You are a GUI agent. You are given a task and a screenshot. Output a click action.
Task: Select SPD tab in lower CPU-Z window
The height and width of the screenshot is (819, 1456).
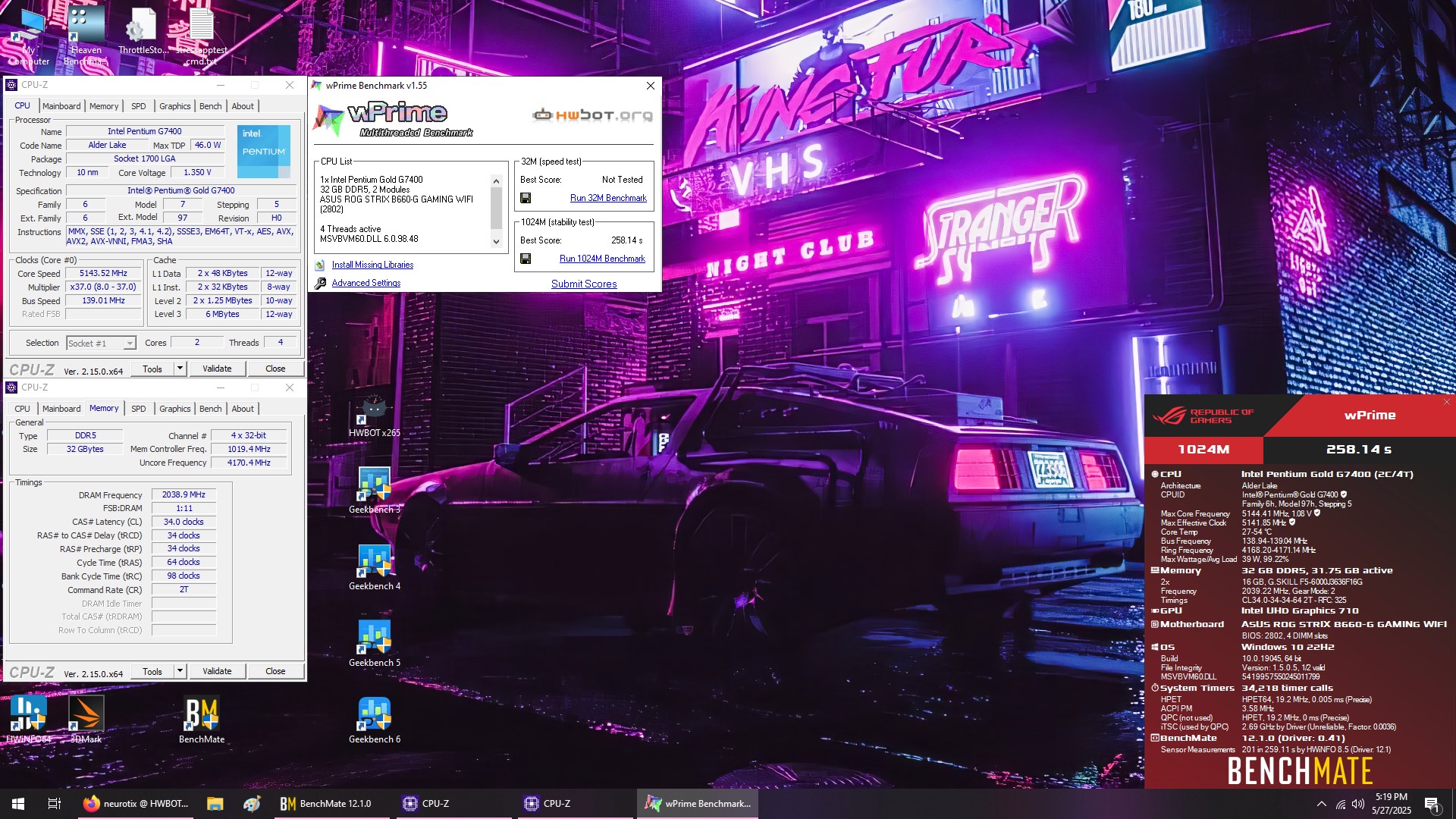pos(139,409)
